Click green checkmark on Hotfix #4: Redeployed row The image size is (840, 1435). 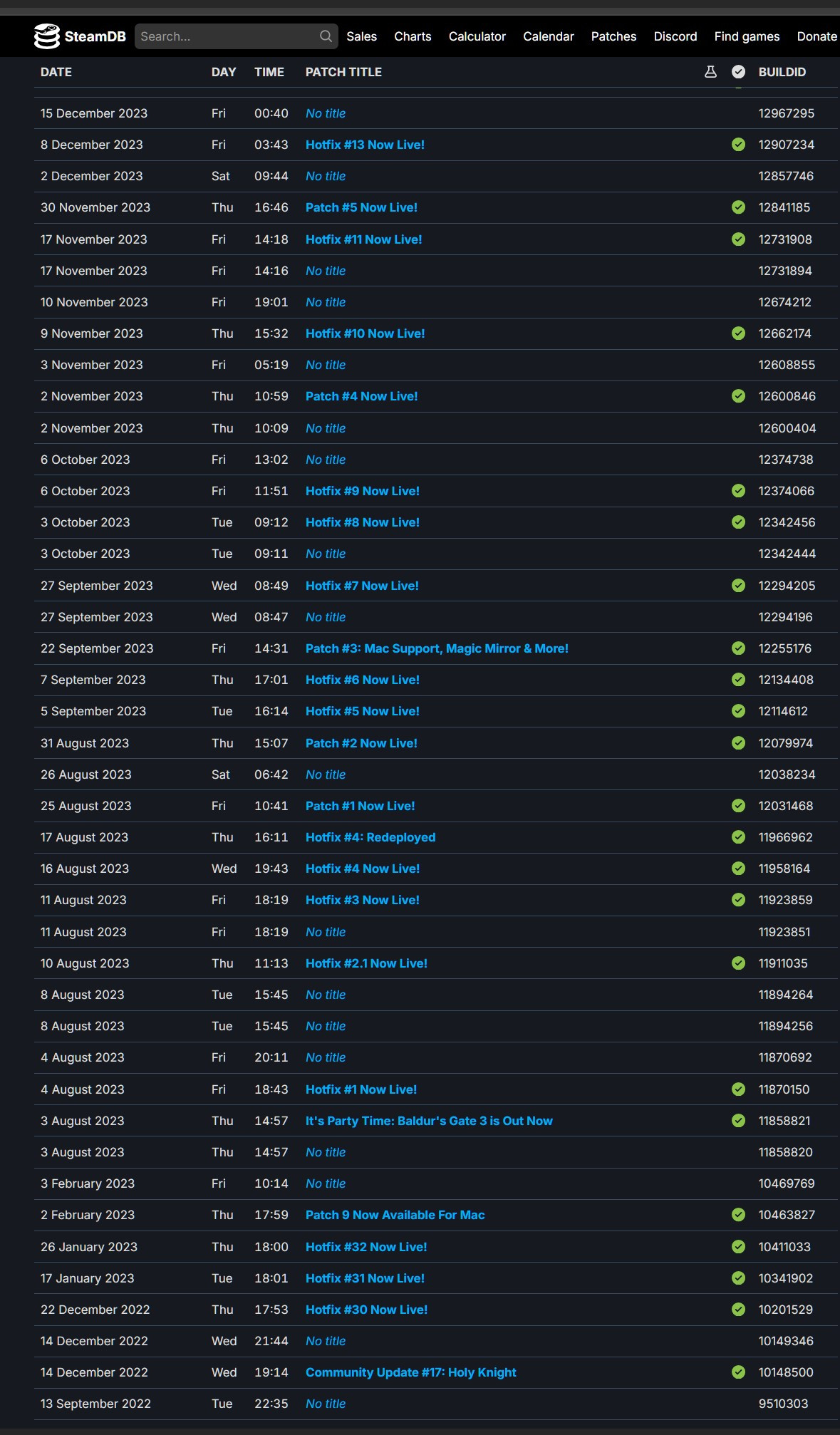coord(739,837)
